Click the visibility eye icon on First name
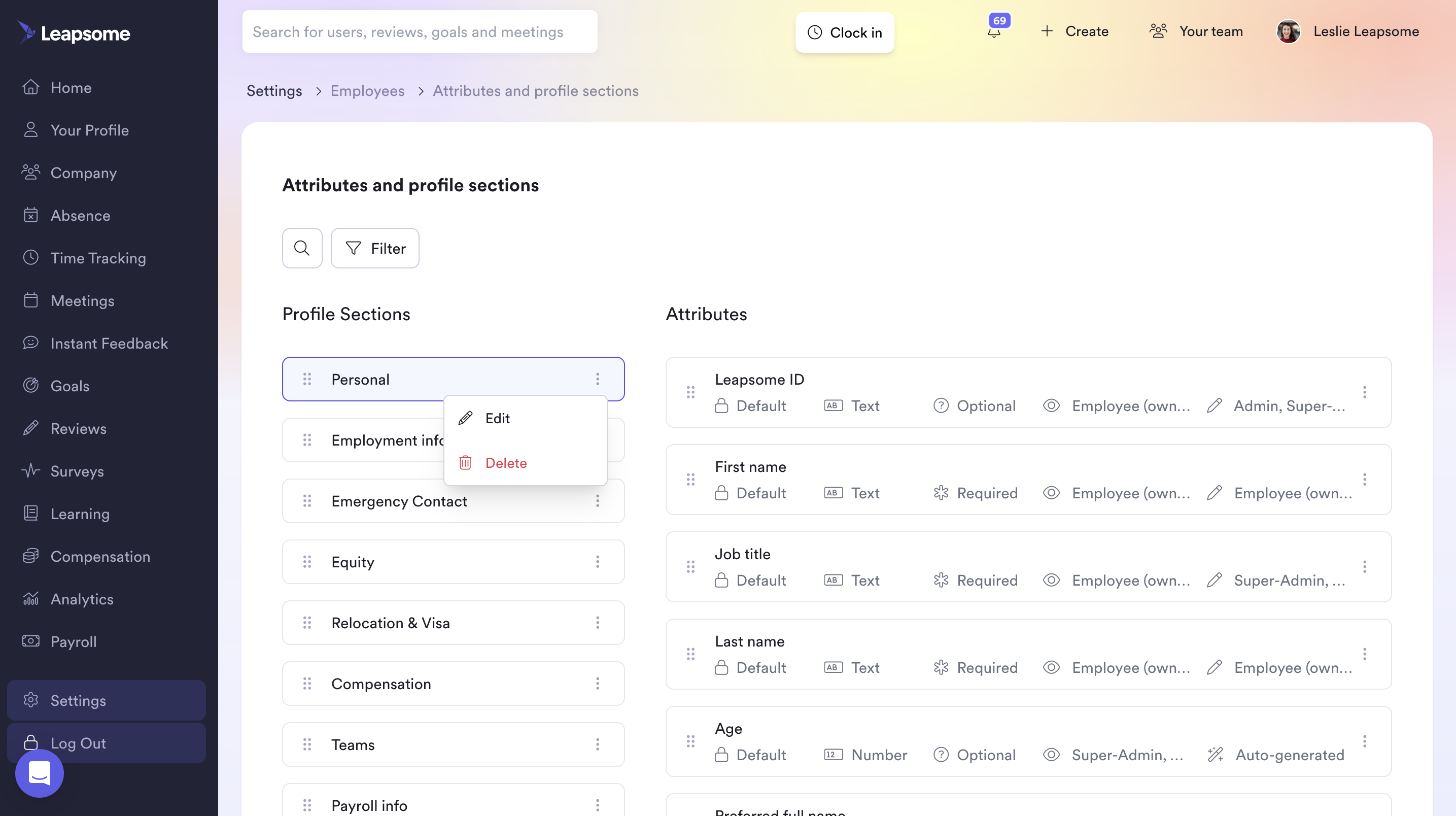The width and height of the screenshot is (1456, 816). (1051, 493)
